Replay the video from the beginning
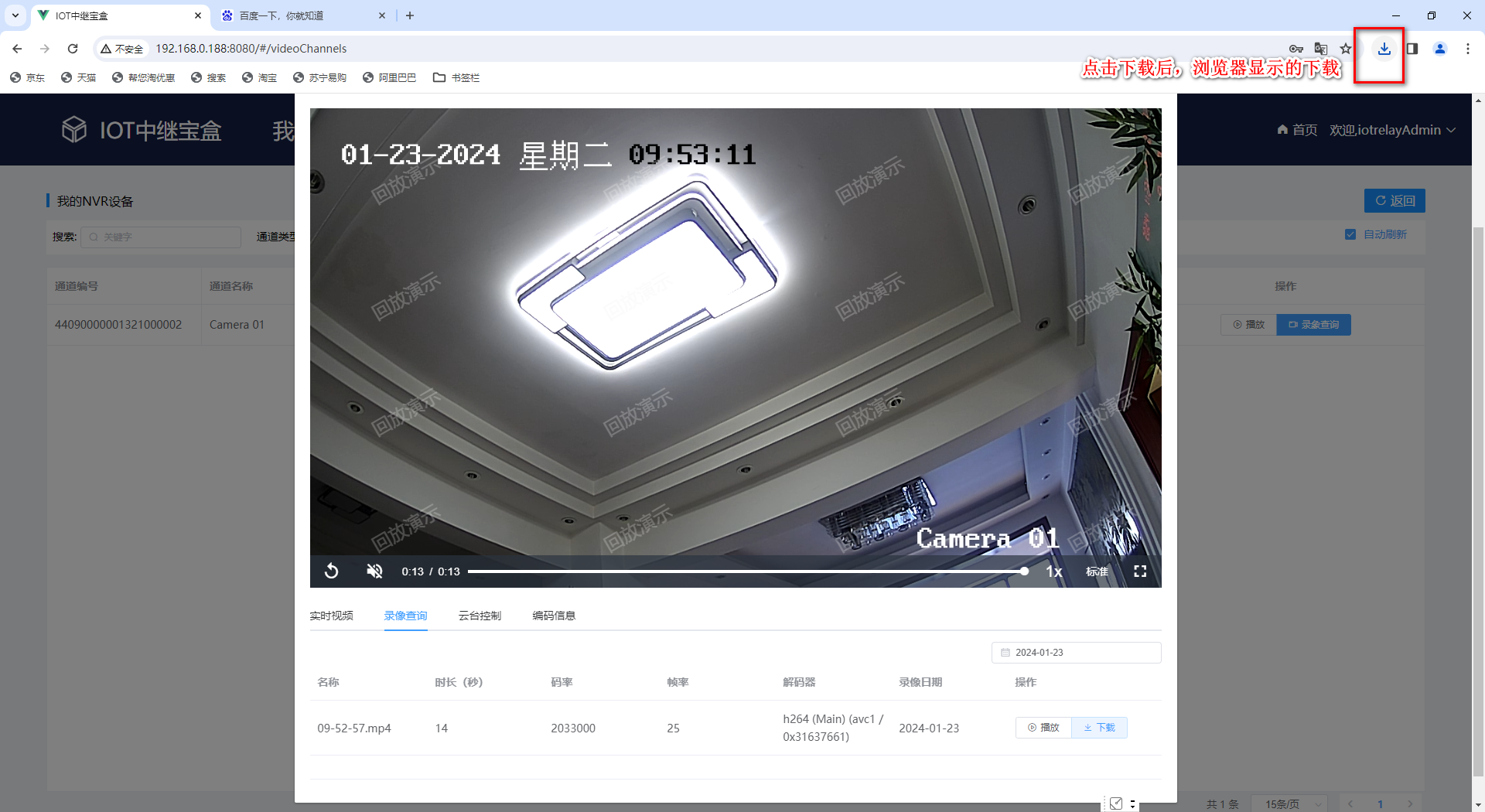The height and width of the screenshot is (812, 1485). coord(331,571)
